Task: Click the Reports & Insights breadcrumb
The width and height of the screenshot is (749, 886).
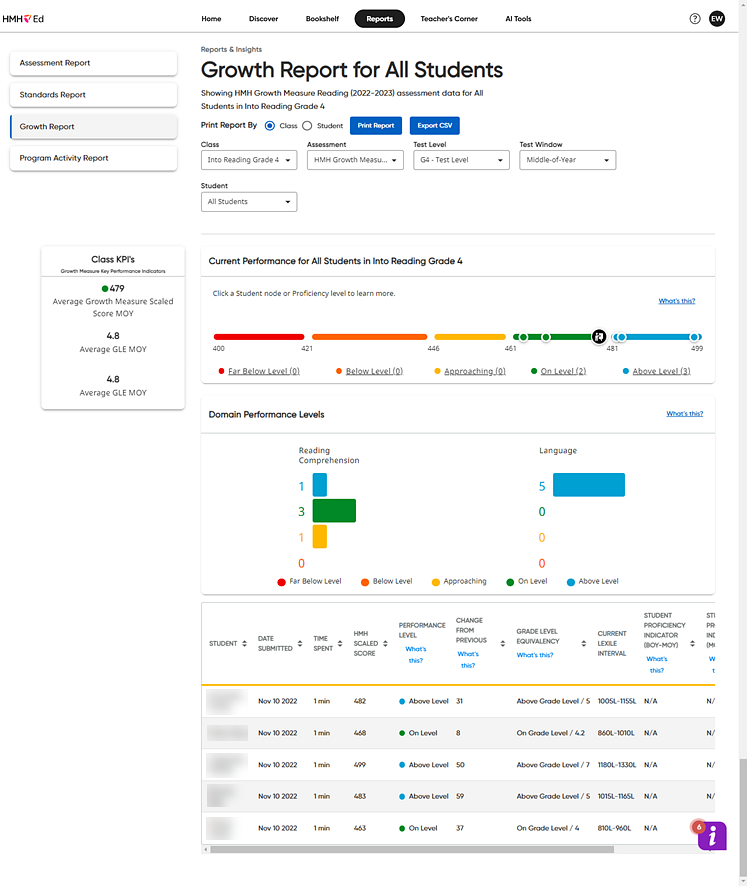Action: tap(232, 50)
